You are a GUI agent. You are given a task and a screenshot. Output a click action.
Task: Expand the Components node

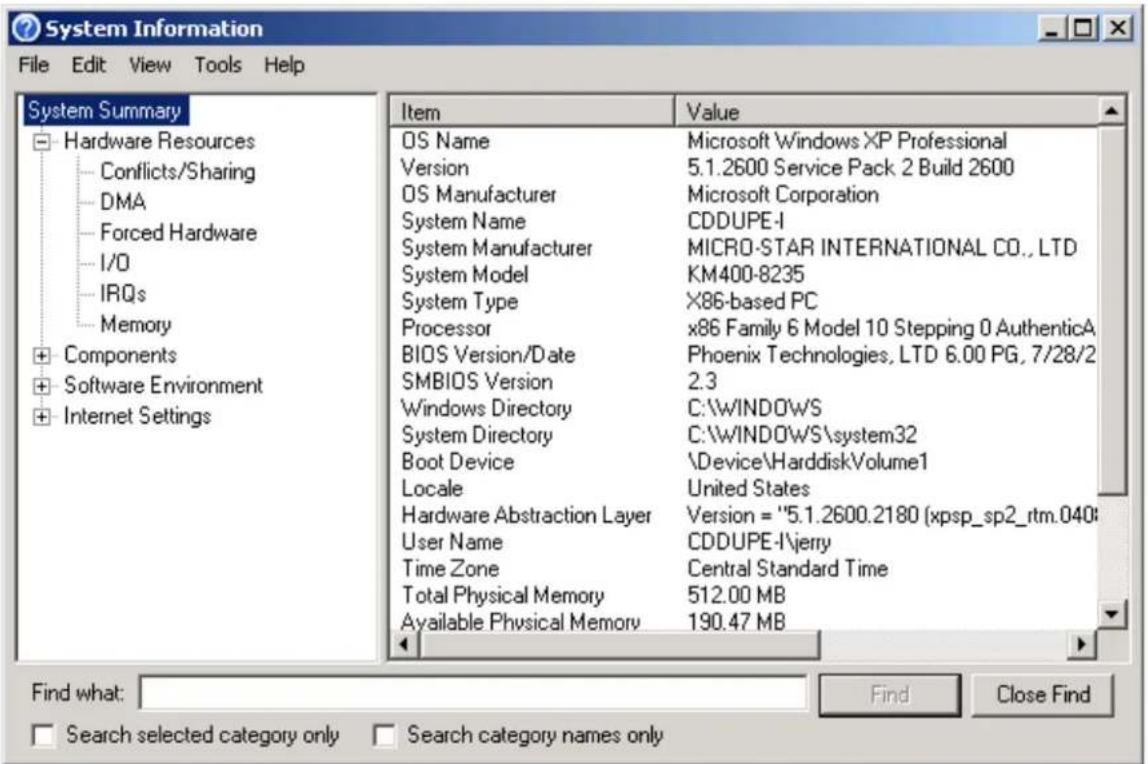pyautogui.click(x=42, y=356)
